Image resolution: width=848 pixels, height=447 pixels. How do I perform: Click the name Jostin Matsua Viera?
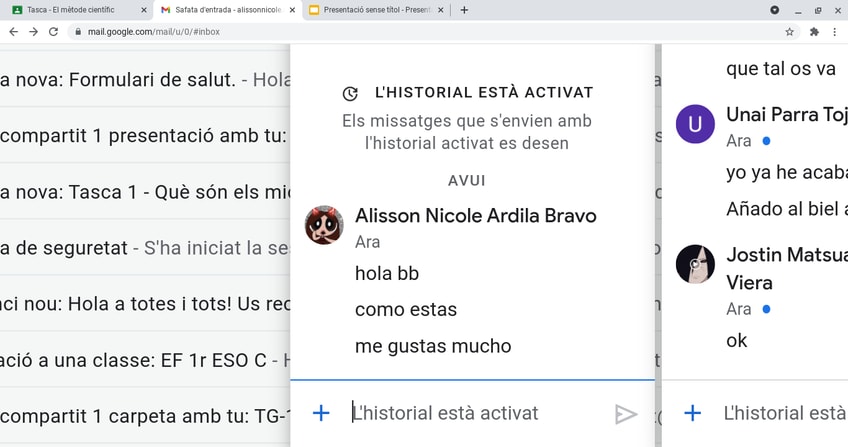click(x=787, y=269)
